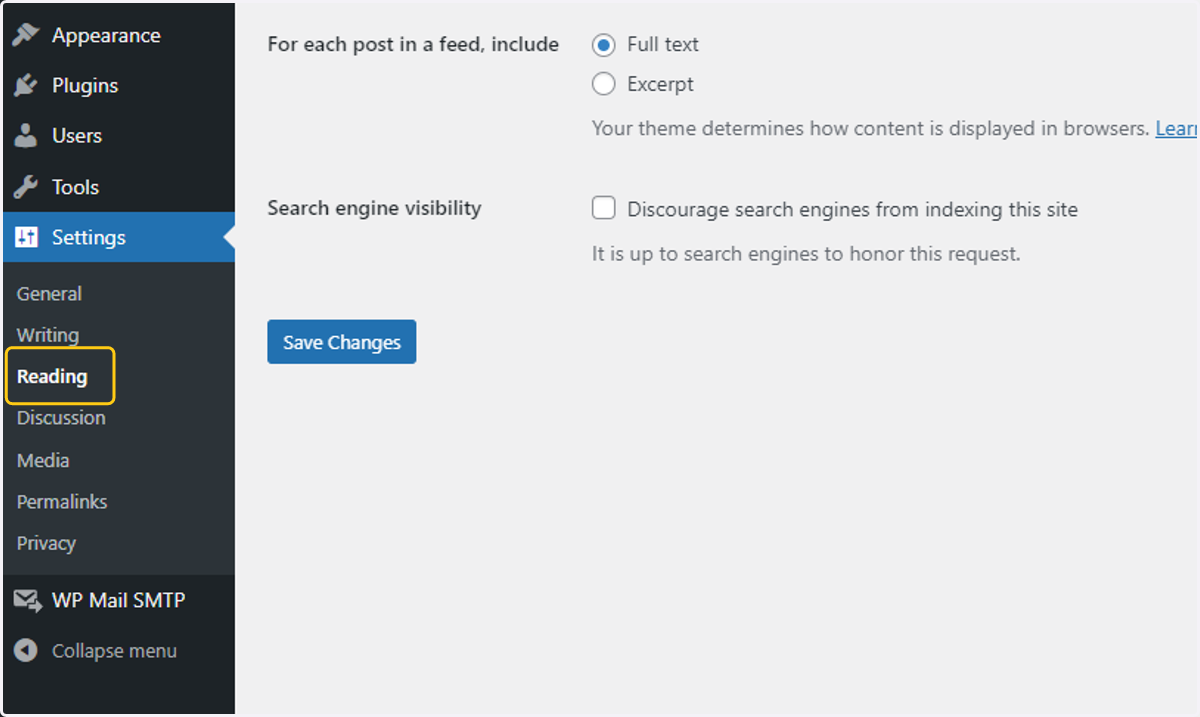The height and width of the screenshot is (717, 1200).
Task: Go to General settings
Action: pos(49,294)
